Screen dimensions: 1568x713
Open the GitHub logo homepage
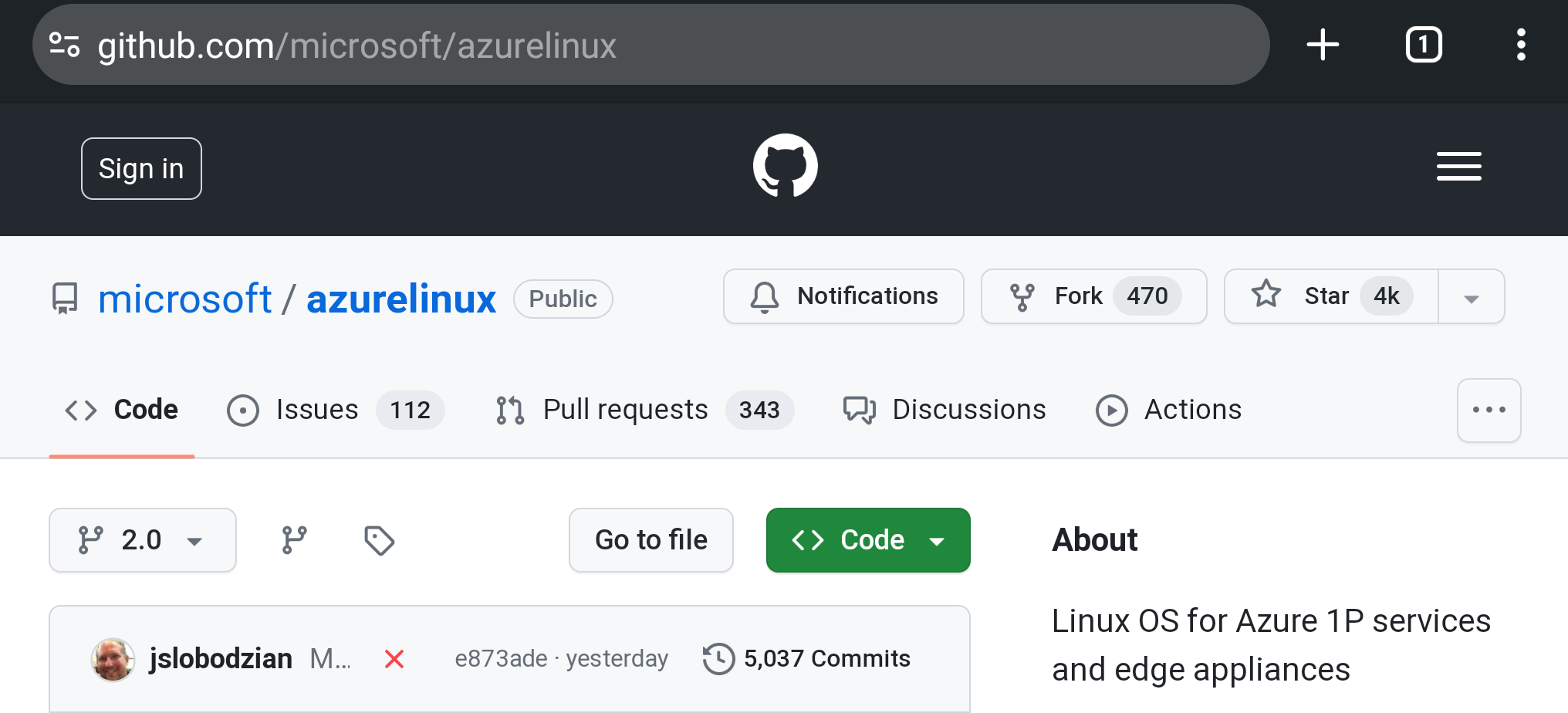point(785,166)
